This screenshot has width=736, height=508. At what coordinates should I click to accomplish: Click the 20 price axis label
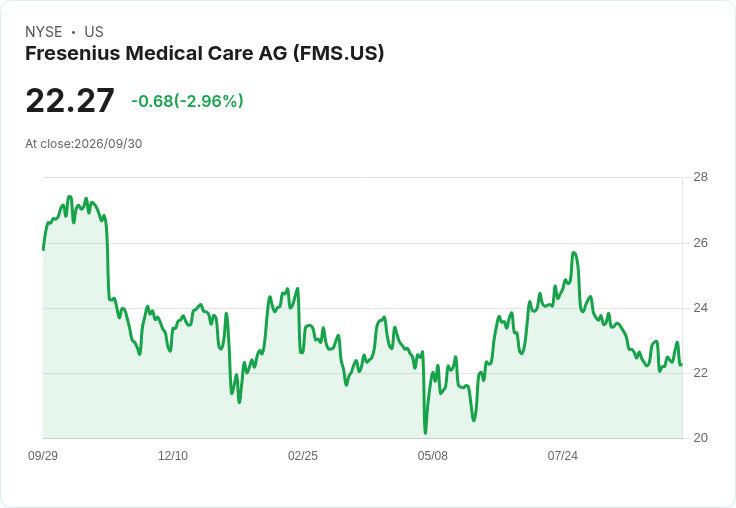point(700,438)
